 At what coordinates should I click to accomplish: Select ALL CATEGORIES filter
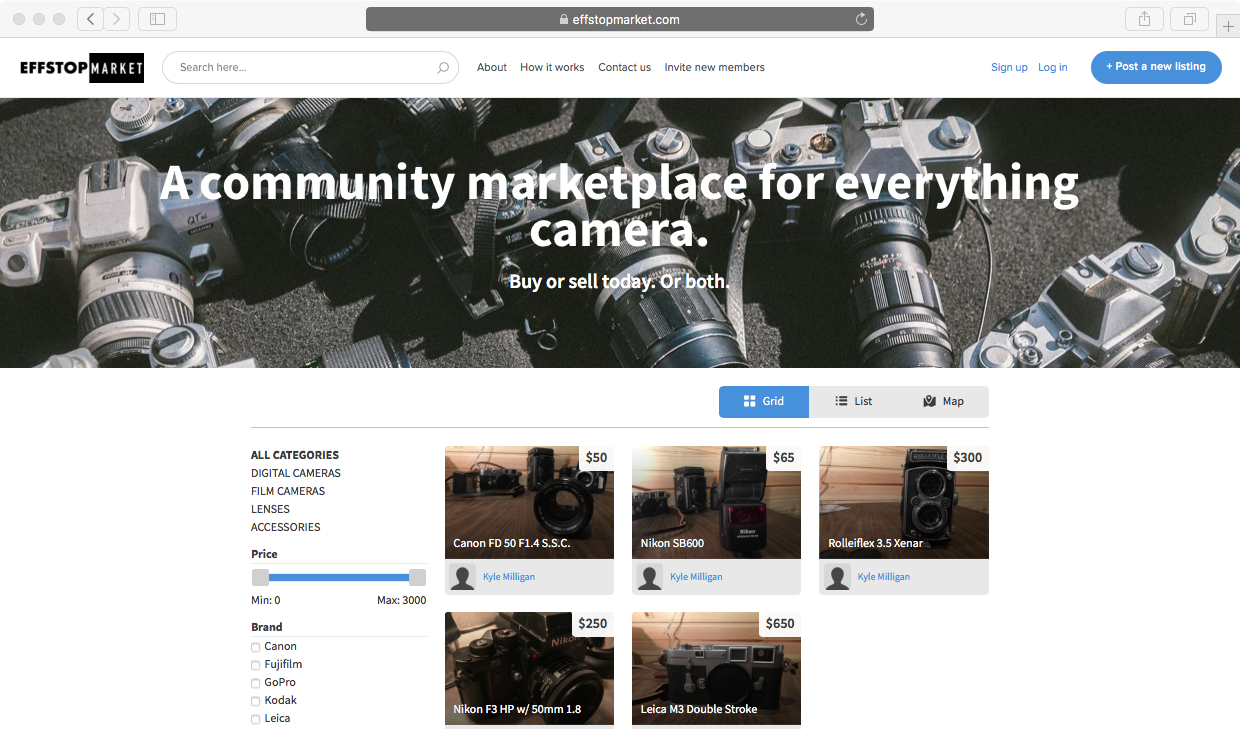295,455
